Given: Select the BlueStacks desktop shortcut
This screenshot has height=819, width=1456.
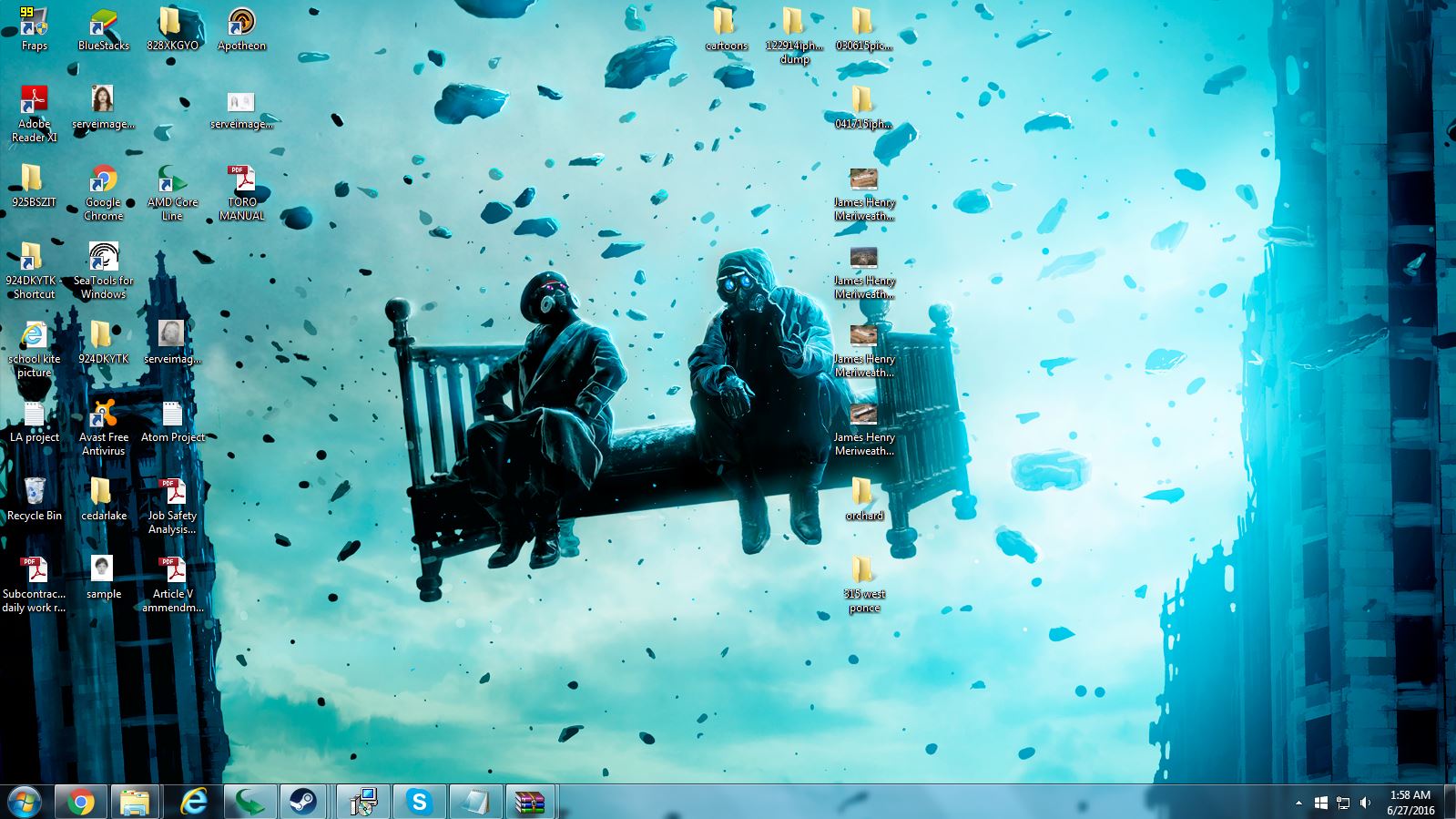Looking at the screenshot, I should pyautogui.click(x=103, y=30).
